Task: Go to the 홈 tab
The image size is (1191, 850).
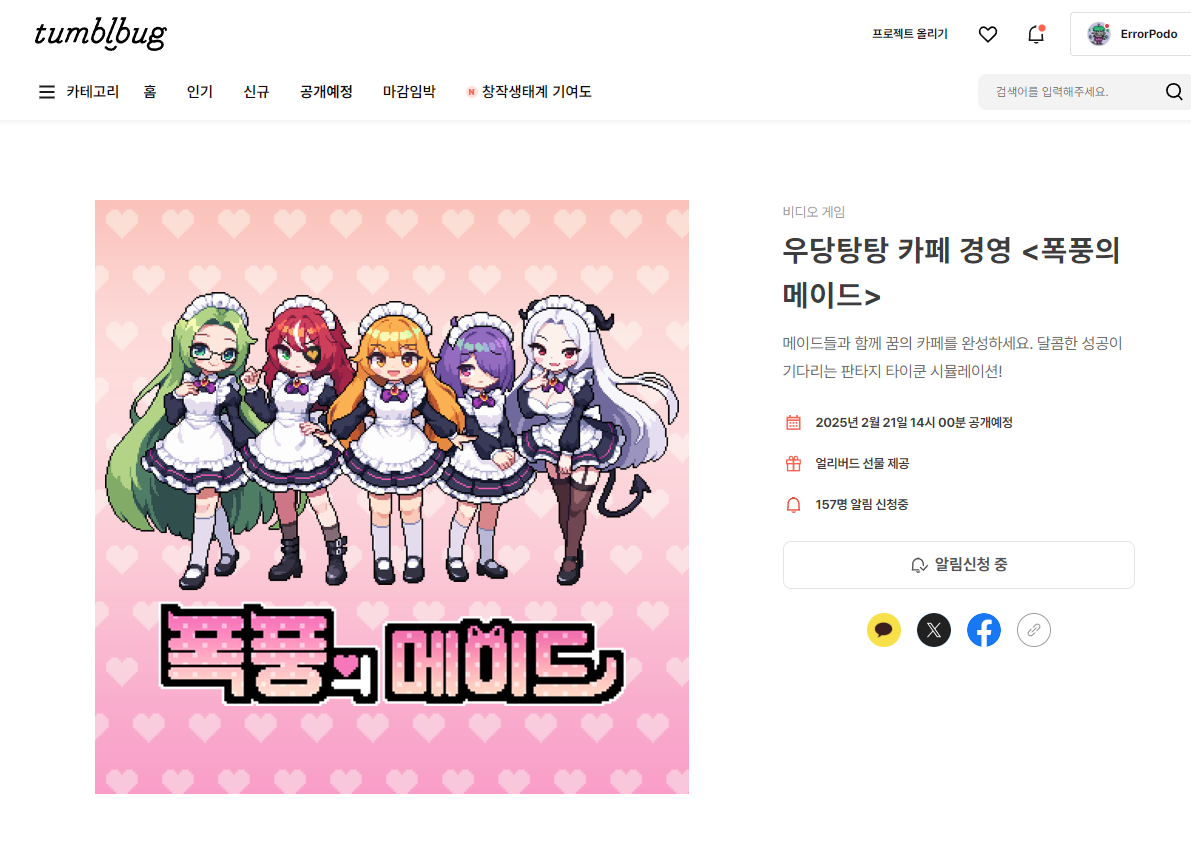Action: 150,92
